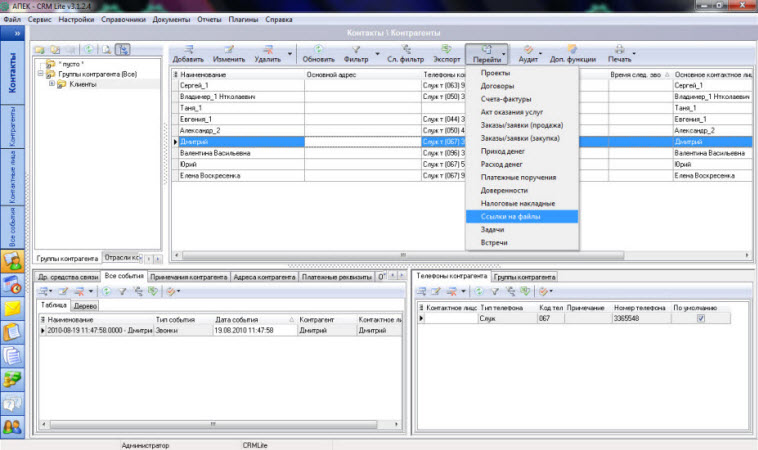Click the Аудит toolbar button
Image resolution: width=758 pixels, height=450 pixels.
pos(528,54)
